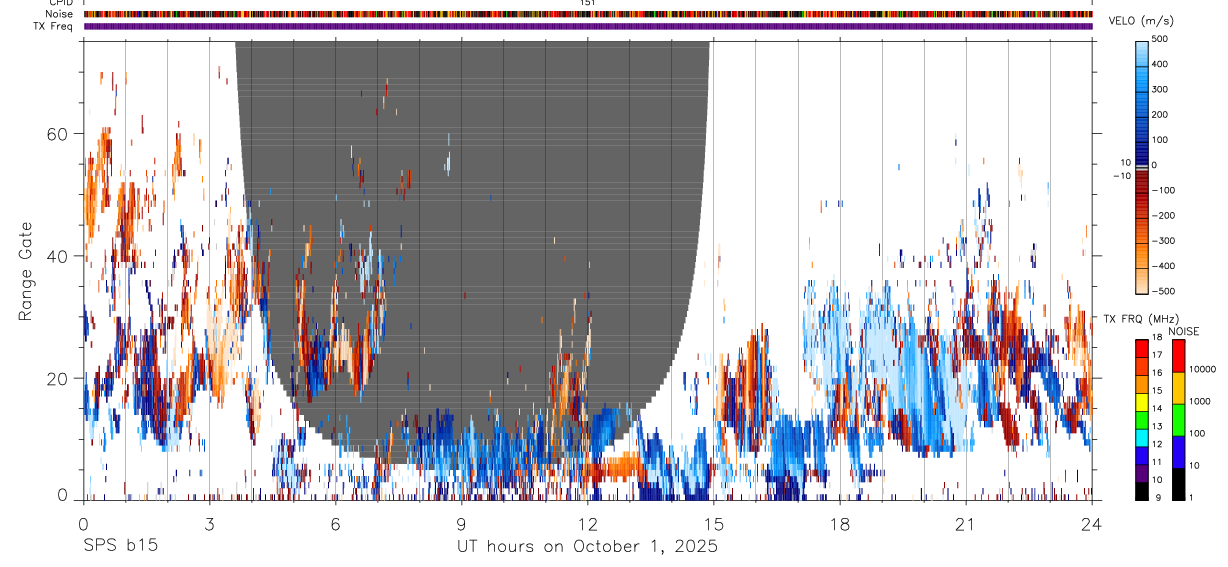Click the purple TX Freq strip above the plot
The height and width of the screenshot is (567, 1228).
point(588,26)
